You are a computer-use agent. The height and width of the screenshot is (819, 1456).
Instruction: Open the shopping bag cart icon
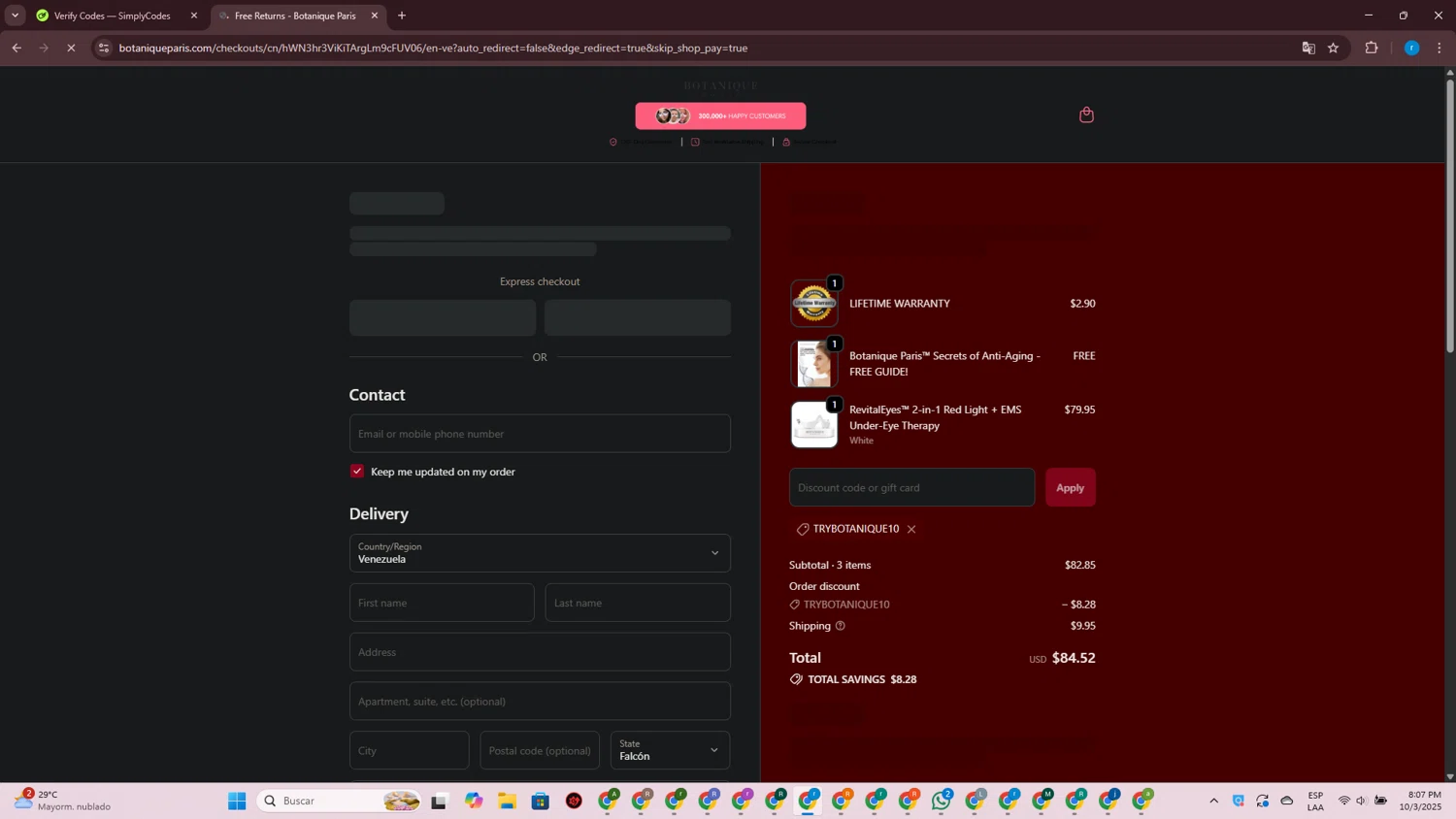1086,115
